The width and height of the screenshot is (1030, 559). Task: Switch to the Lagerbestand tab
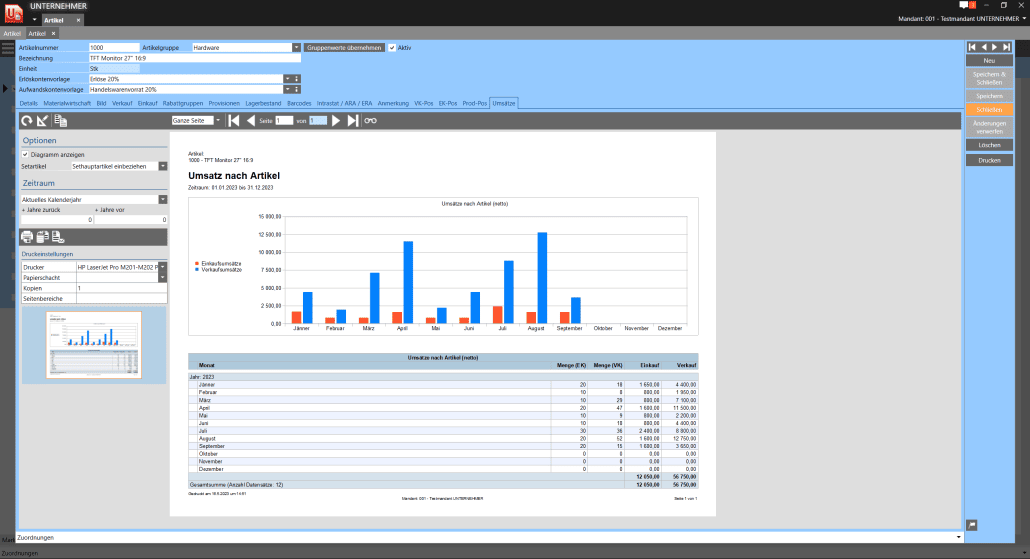point(264,103)
